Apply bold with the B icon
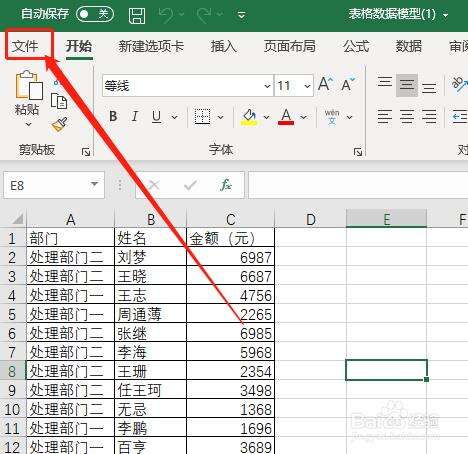 tap(113, 116)
